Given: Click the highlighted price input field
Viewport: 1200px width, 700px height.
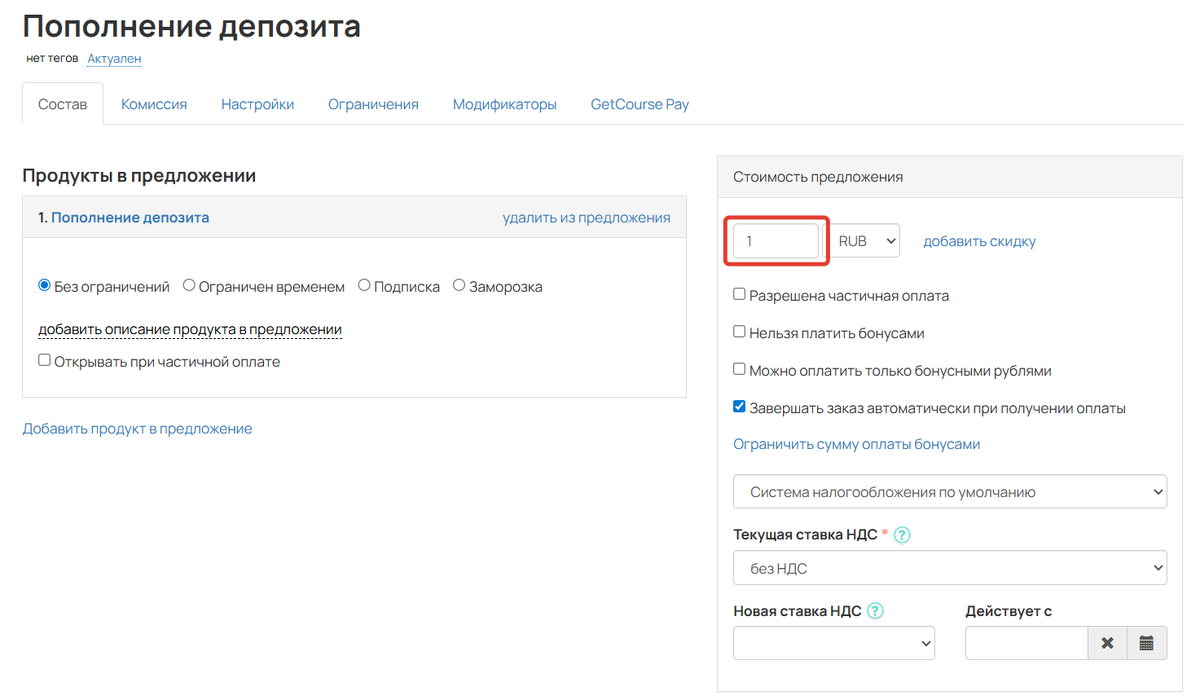Looking at the screenshot, I should tap(776, 240).
